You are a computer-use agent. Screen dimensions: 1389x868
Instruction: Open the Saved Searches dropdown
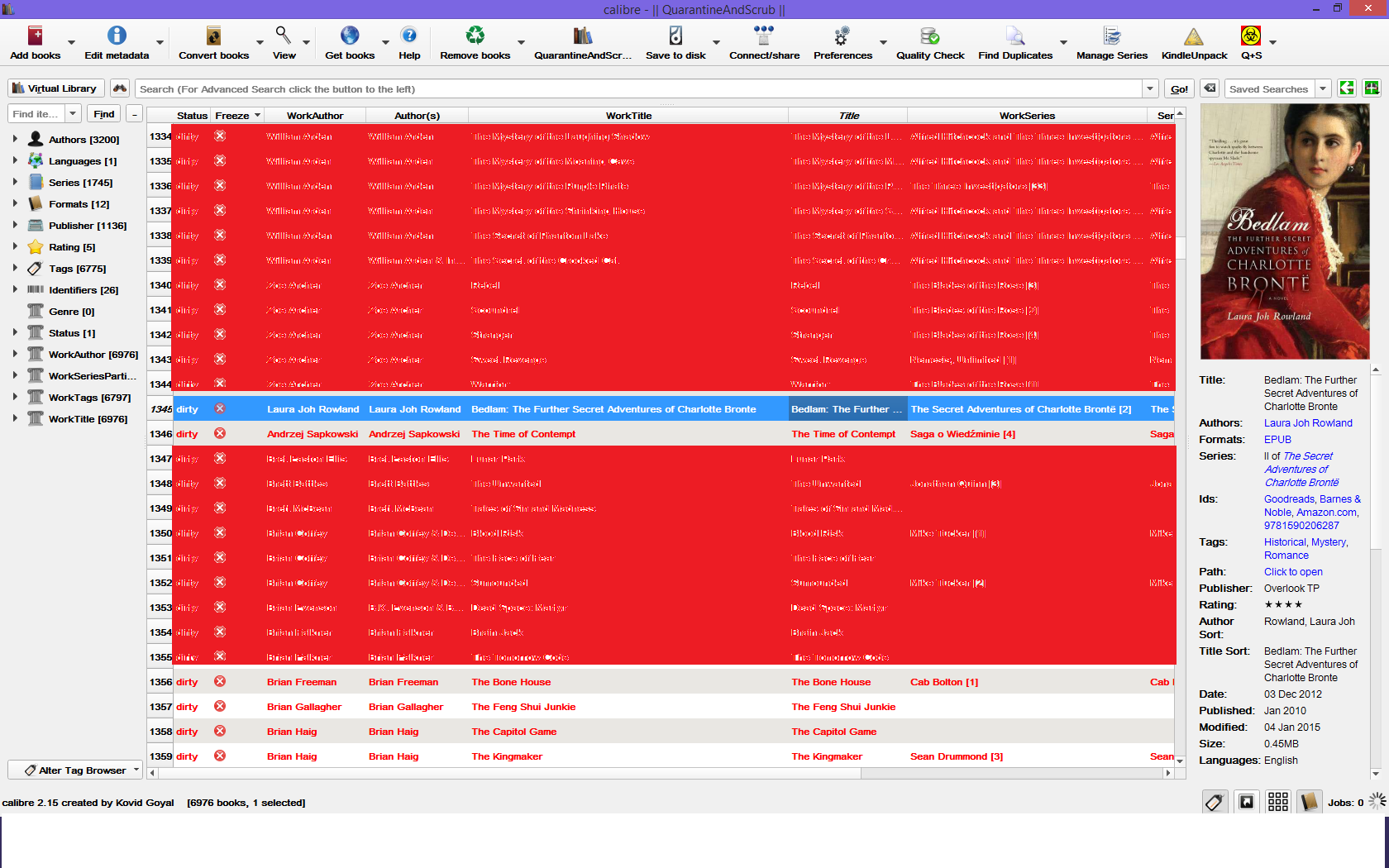[x=1323, y=88]
